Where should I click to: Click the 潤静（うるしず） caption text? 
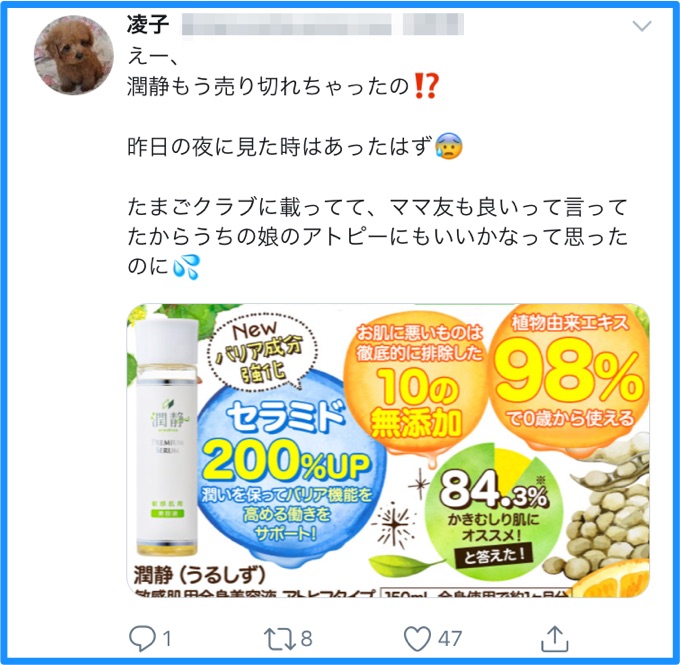click(x=199, y=575)
